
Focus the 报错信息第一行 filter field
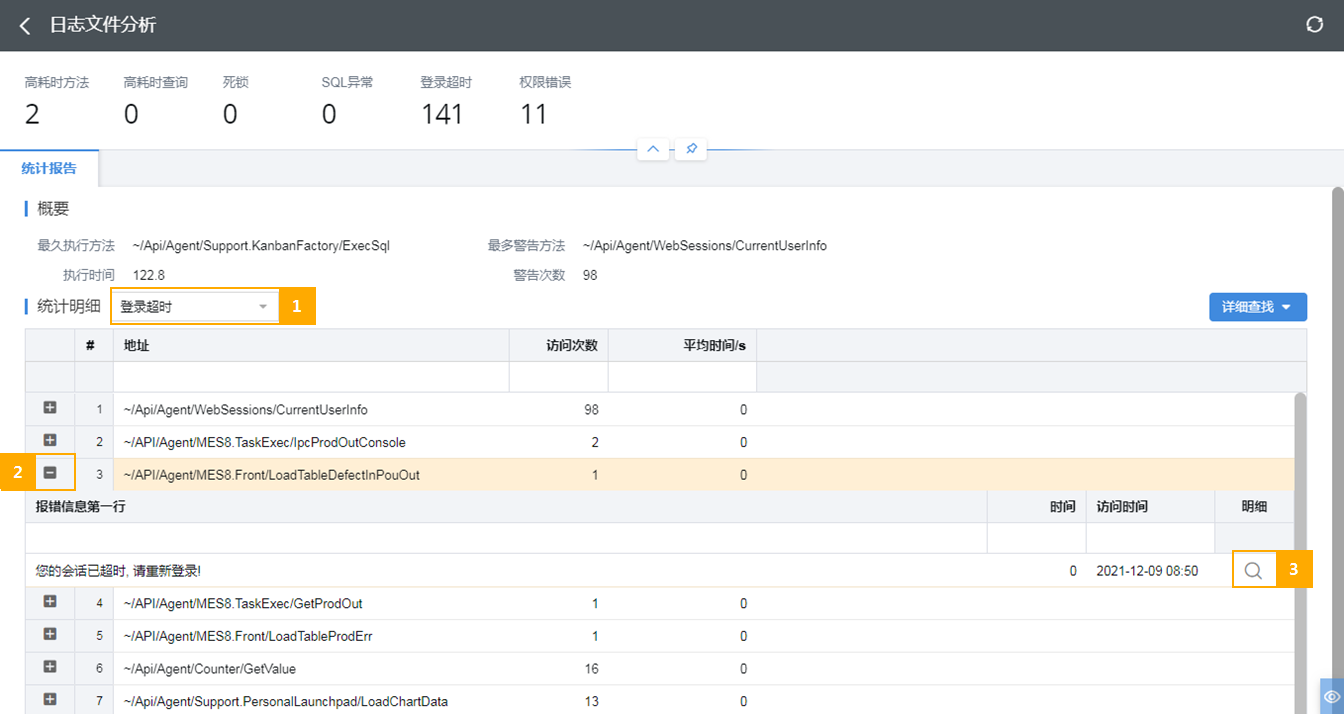pos(506,538)
